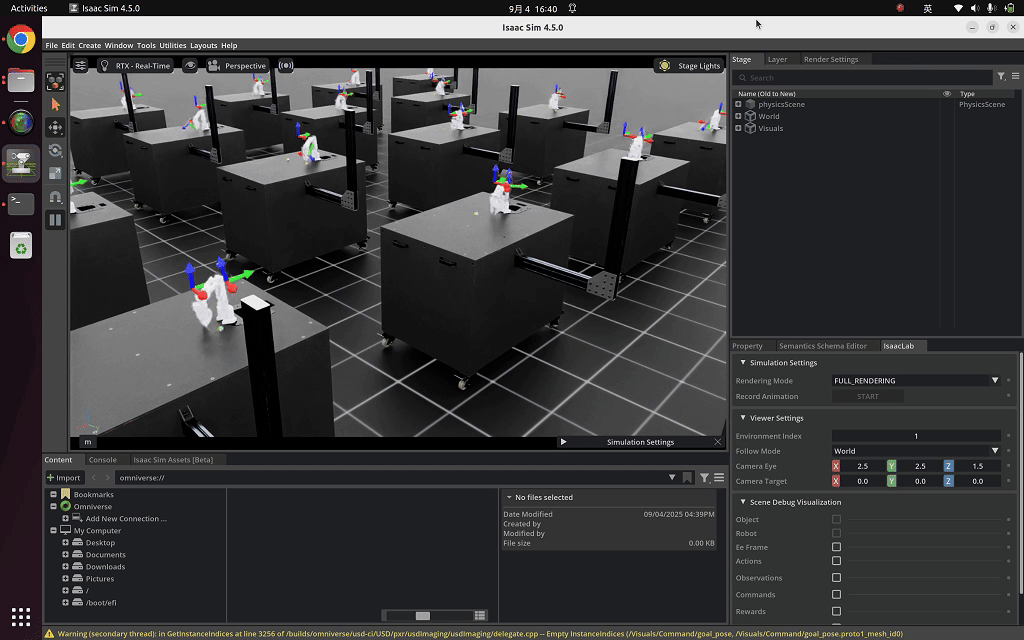Switch to the Layer tab
This screenshot has height=640, width=1024.
tap(777, 59)
